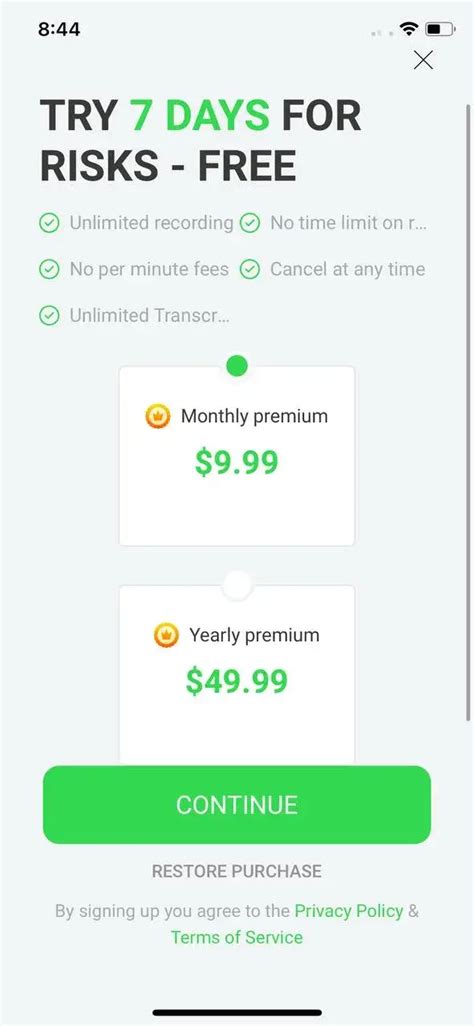474x1026 pixels.
Task: Click the crown badge on Yearly premium
Action: tap(166, 635)
